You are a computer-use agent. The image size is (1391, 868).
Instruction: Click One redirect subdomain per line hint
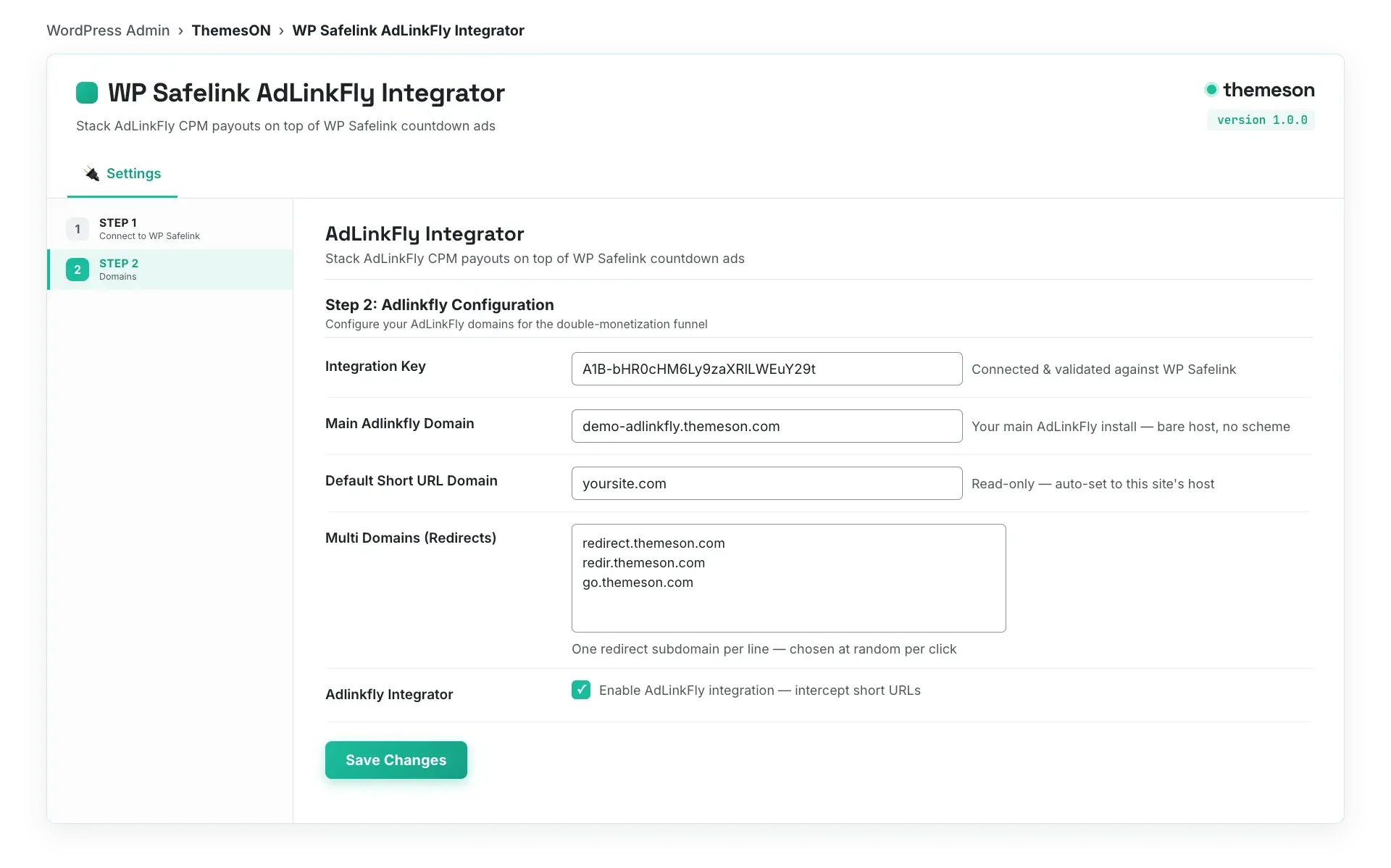tap(764, 649)
